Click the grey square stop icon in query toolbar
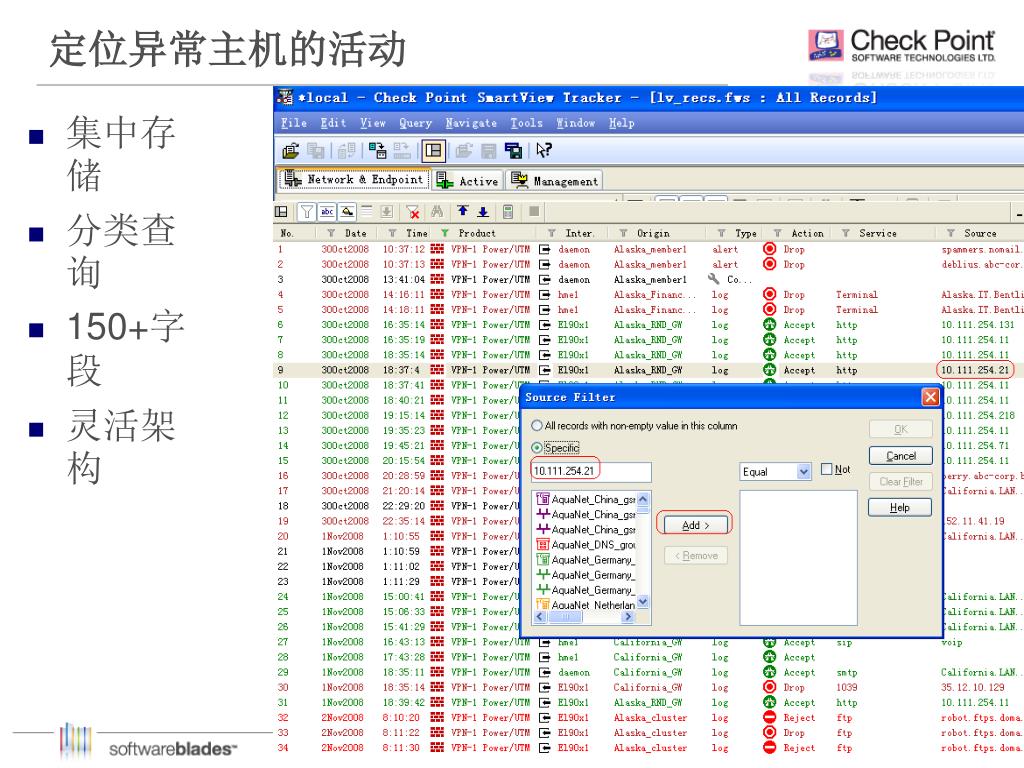Viewport: 1024px width, 768px height. tap(534, 211)
